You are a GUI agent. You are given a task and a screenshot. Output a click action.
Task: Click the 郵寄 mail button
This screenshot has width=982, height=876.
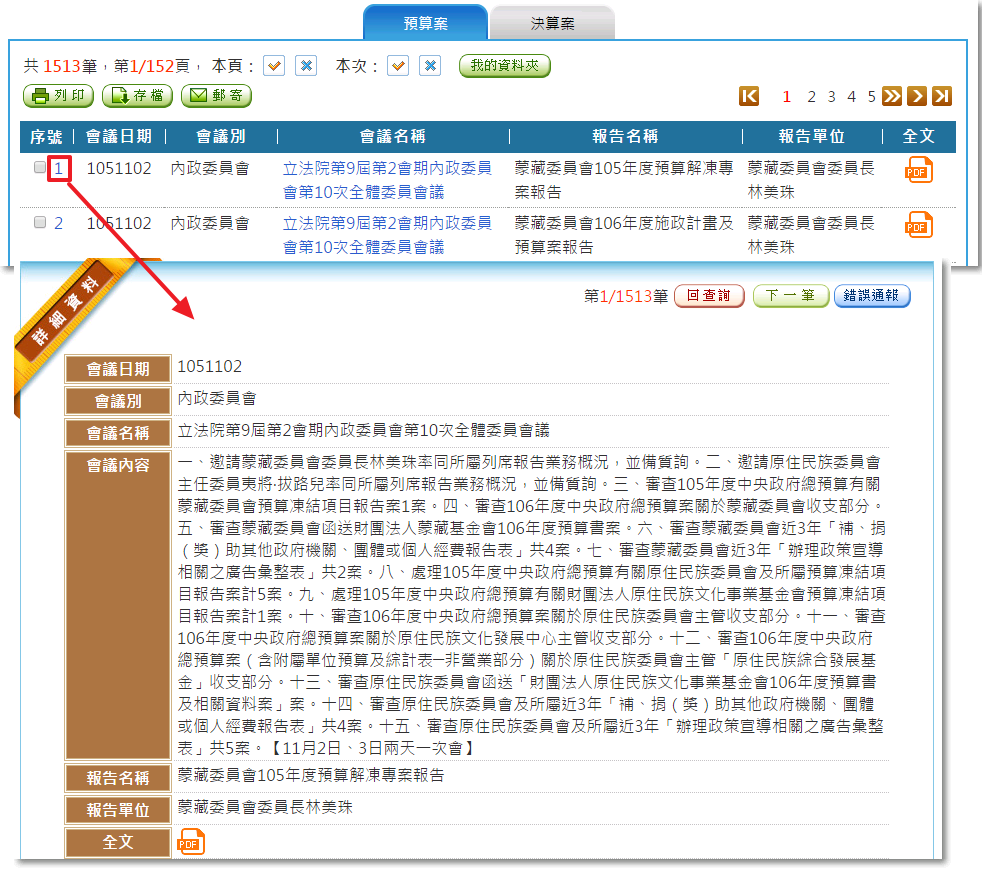[x=215, y=96]
